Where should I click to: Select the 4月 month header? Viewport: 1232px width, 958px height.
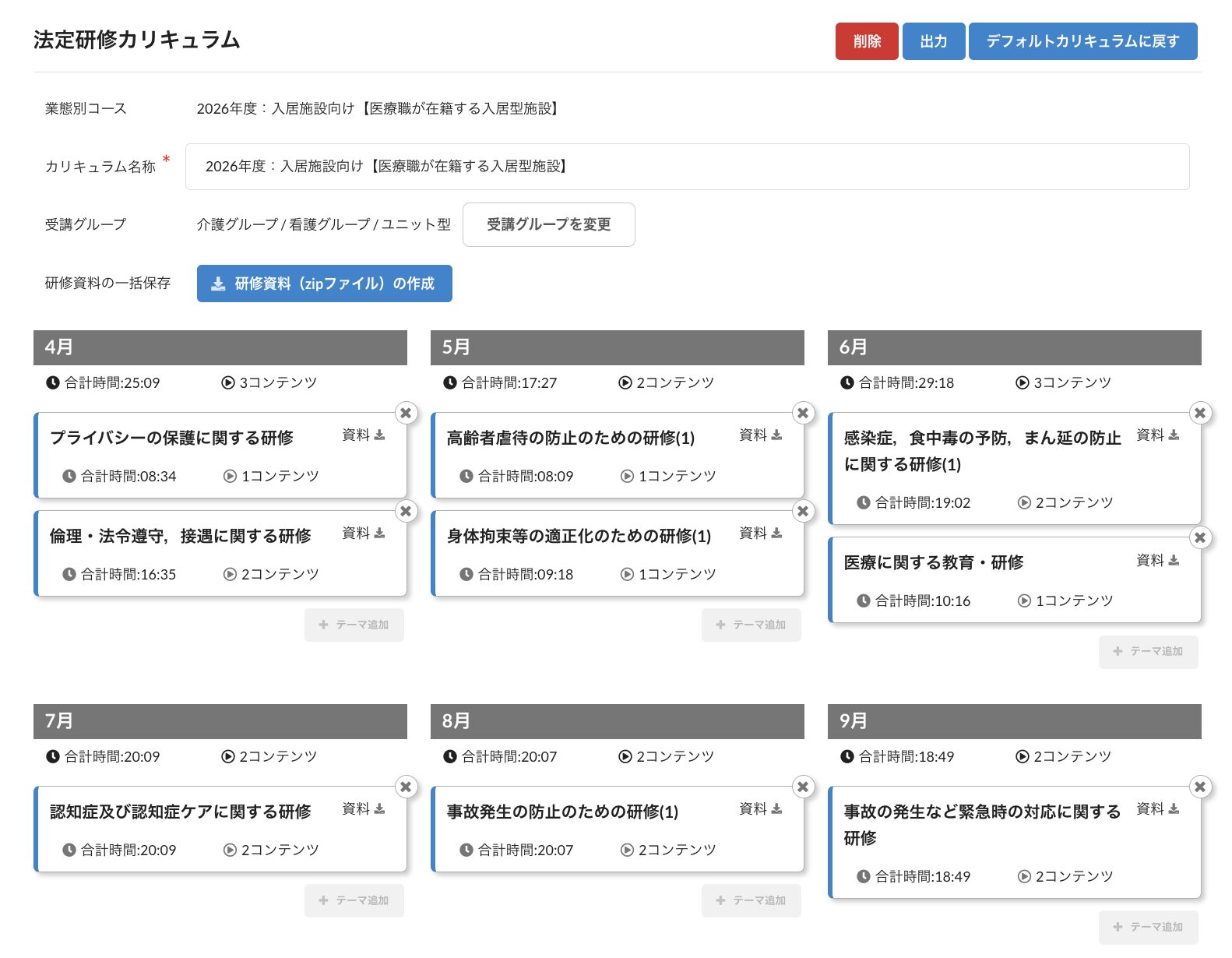220,347
